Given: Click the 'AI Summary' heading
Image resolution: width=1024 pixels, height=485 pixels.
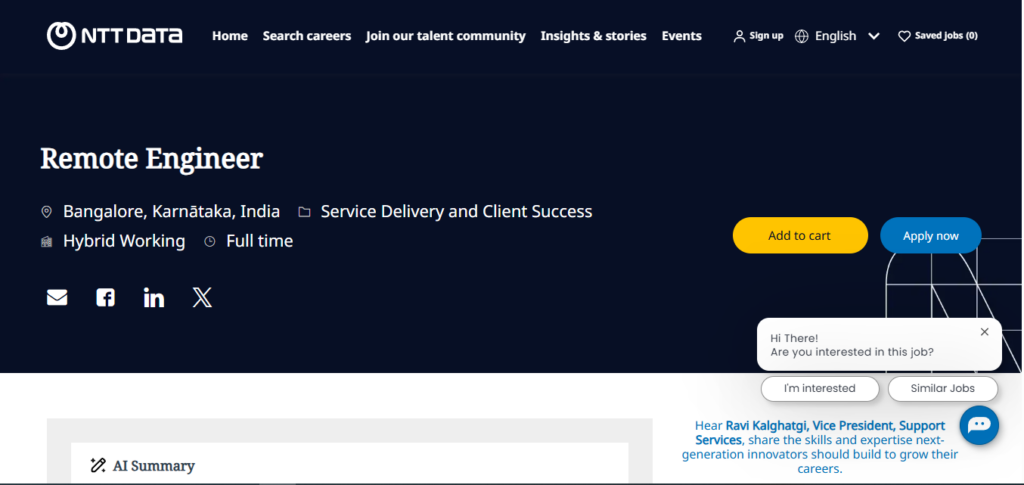Looking at the screenshot, I should (153, 466).
